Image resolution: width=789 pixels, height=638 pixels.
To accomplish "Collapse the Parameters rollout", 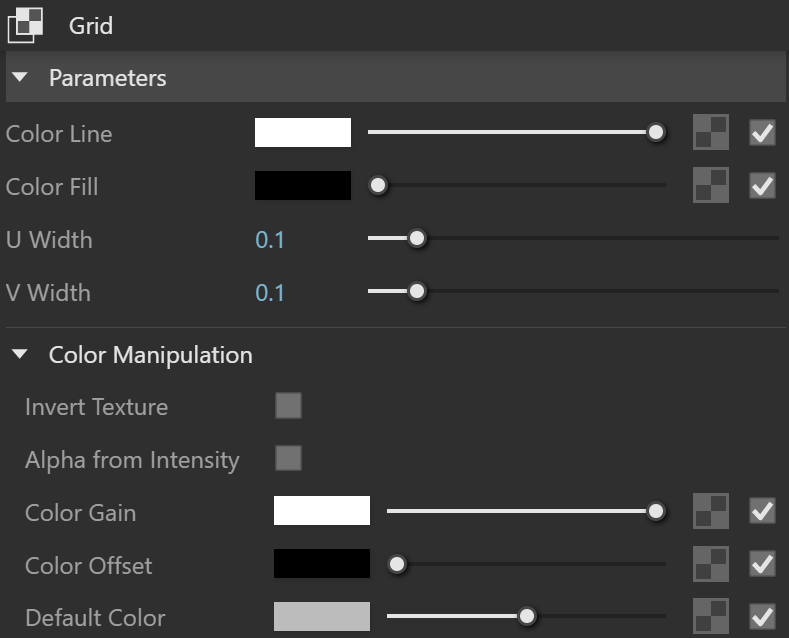I will [20, 77].
